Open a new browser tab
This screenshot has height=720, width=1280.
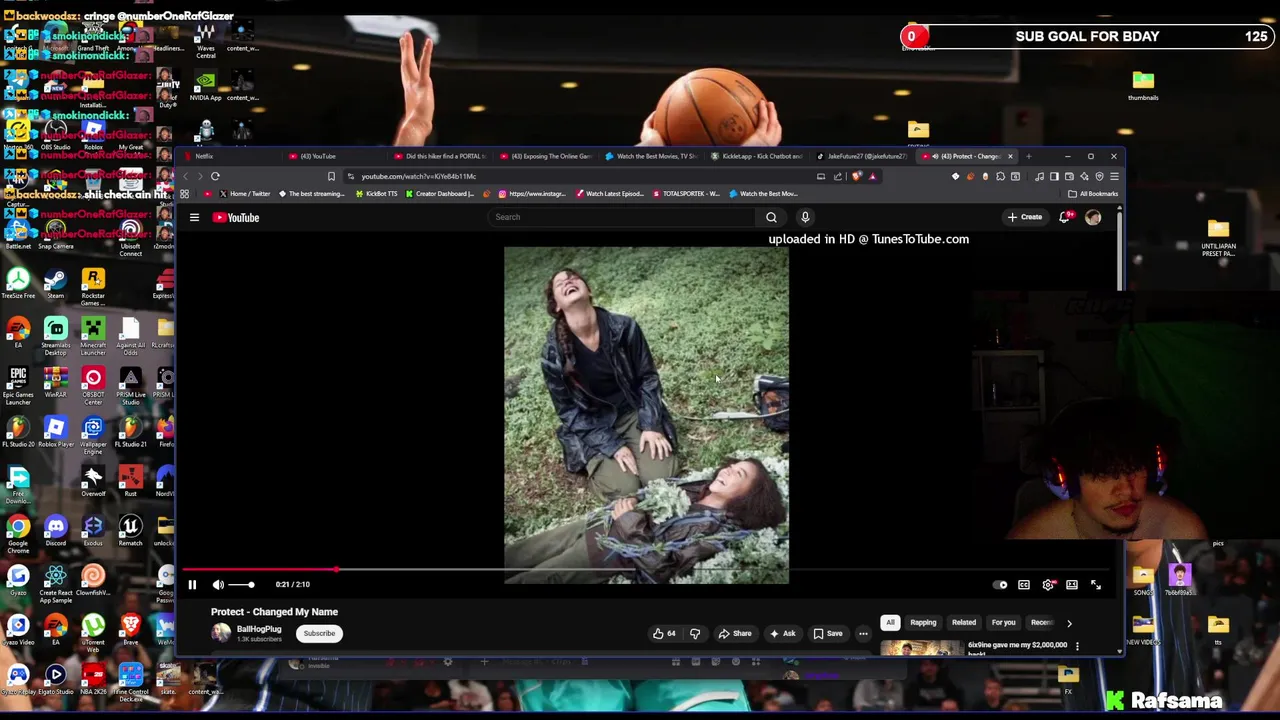coord(1028,156)
